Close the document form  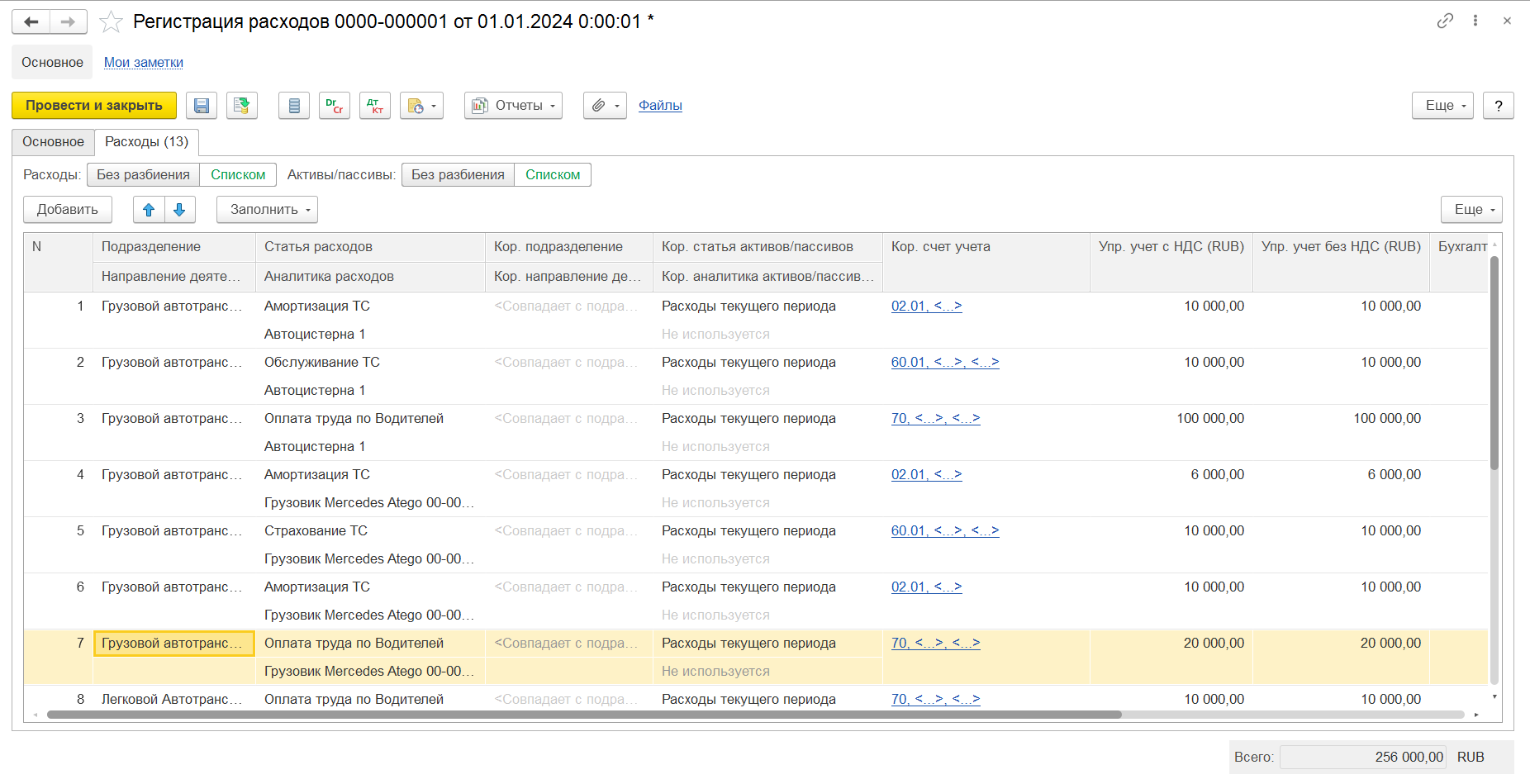point(1507,21)
